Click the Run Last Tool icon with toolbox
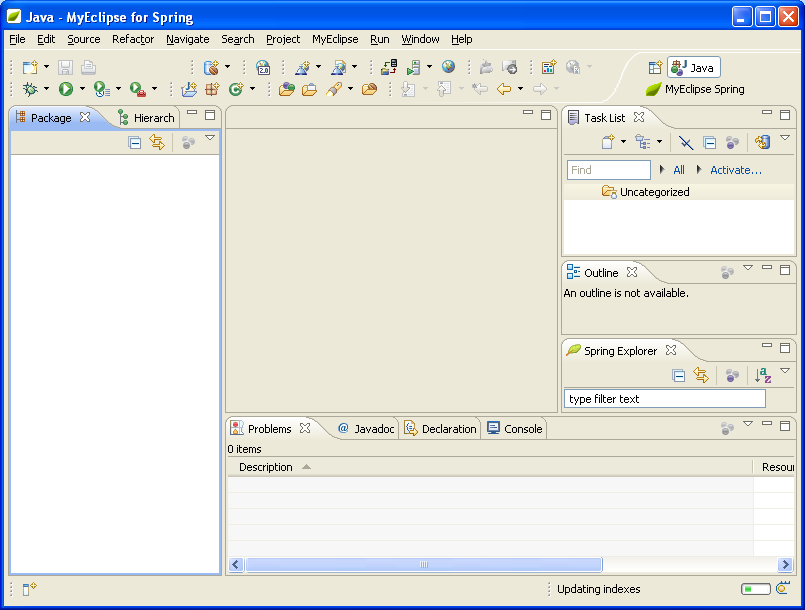This screenshot has height=610, width=805. tap(138, 89)
